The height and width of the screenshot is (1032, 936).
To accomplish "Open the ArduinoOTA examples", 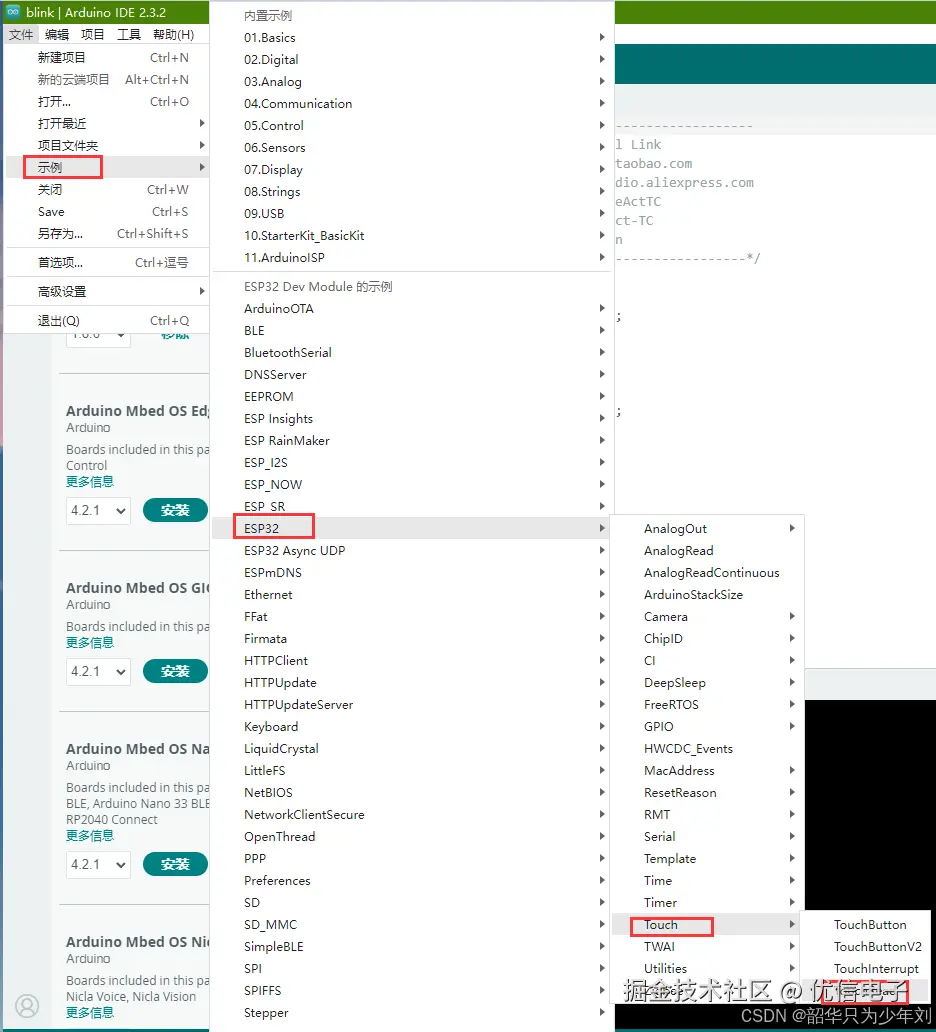I will click(x=412, y=309).
